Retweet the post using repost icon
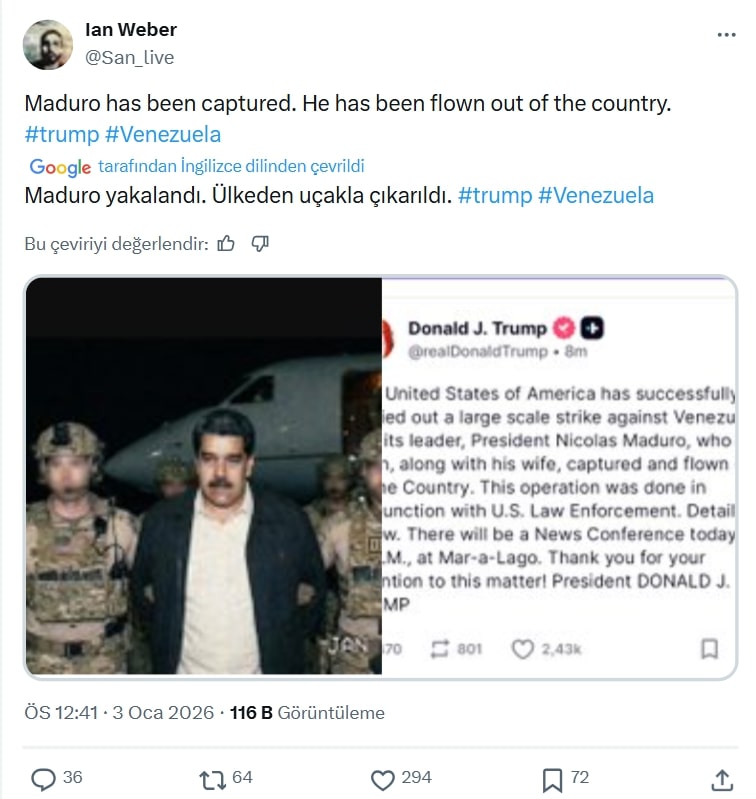The height and width of the screenshot is (799, 756). [211, 778]
